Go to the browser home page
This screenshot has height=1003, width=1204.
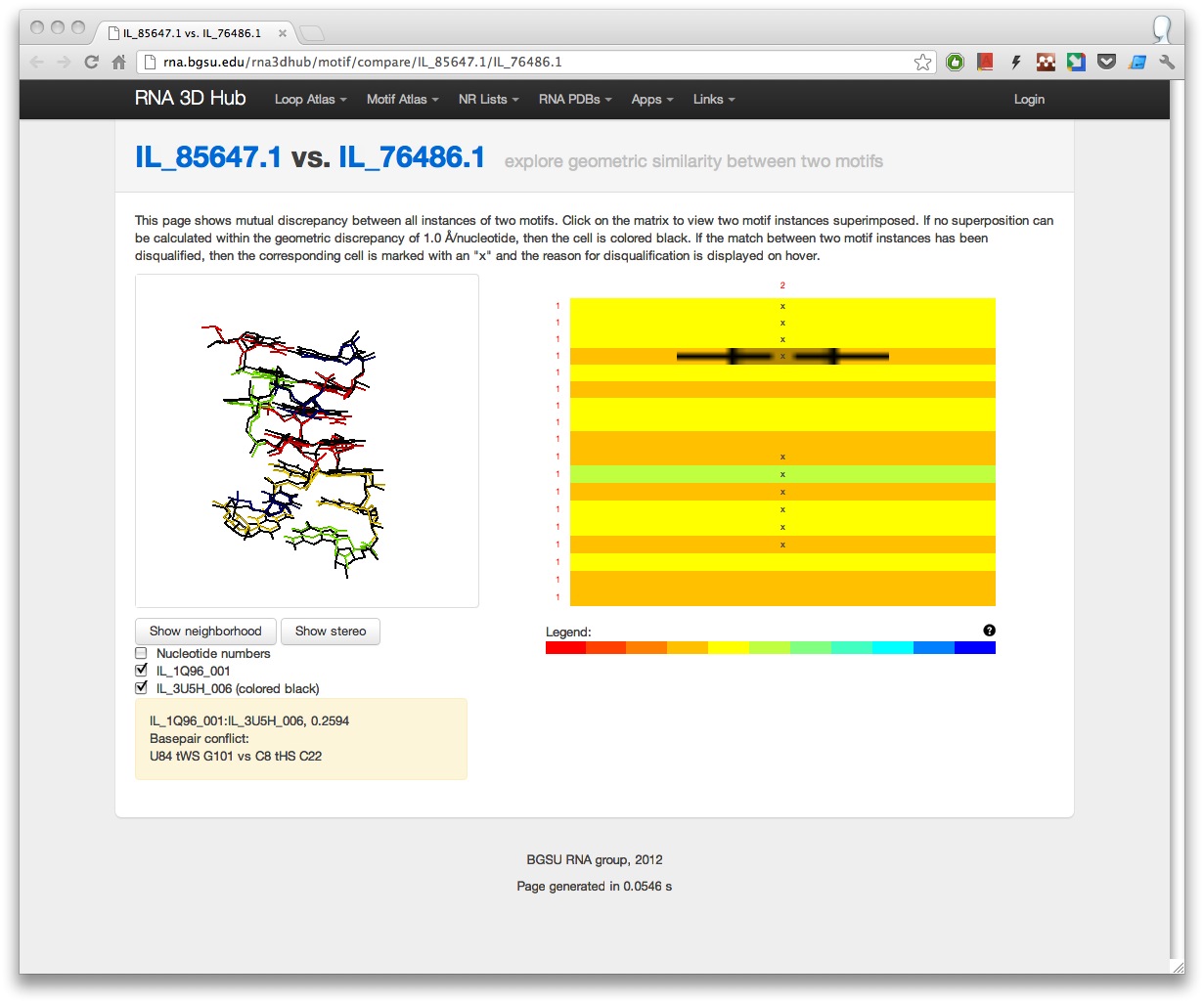pyautogui.click(x=118, y=63)
